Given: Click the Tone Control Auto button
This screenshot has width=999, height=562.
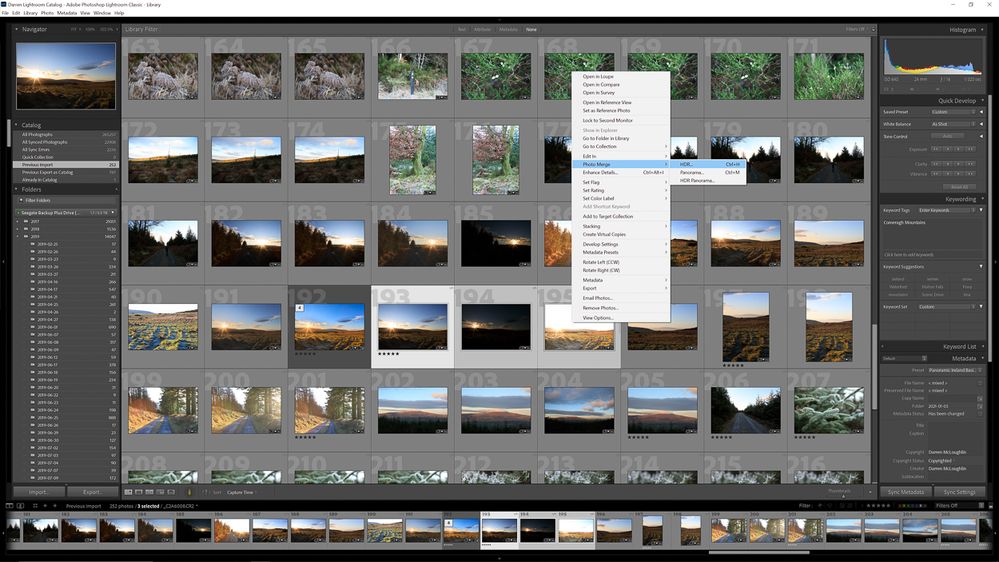Looking at the screenshot, I should coord(947,136).
